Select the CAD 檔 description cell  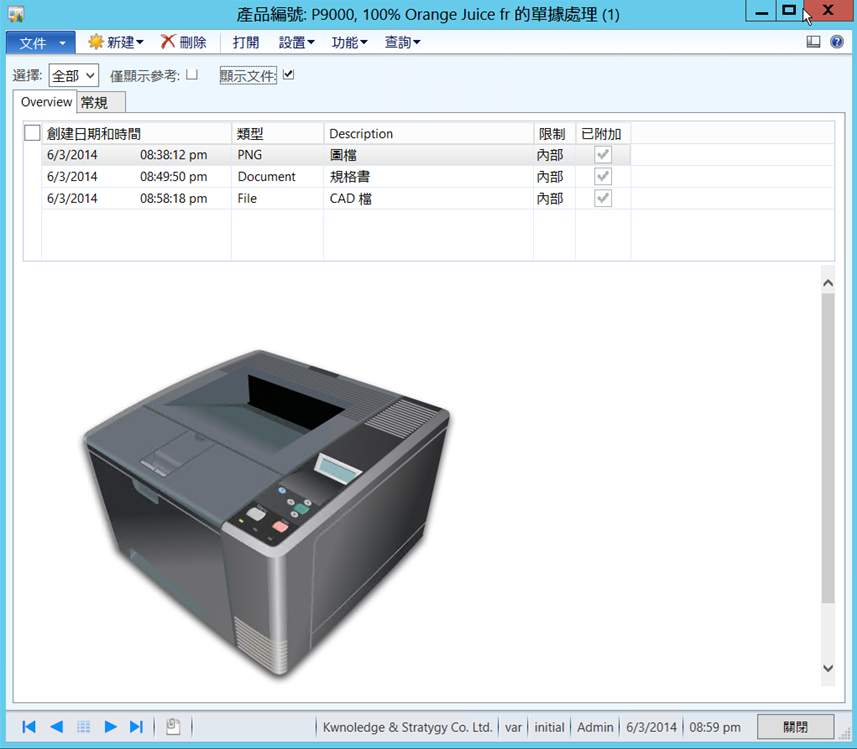coord(428,198)
